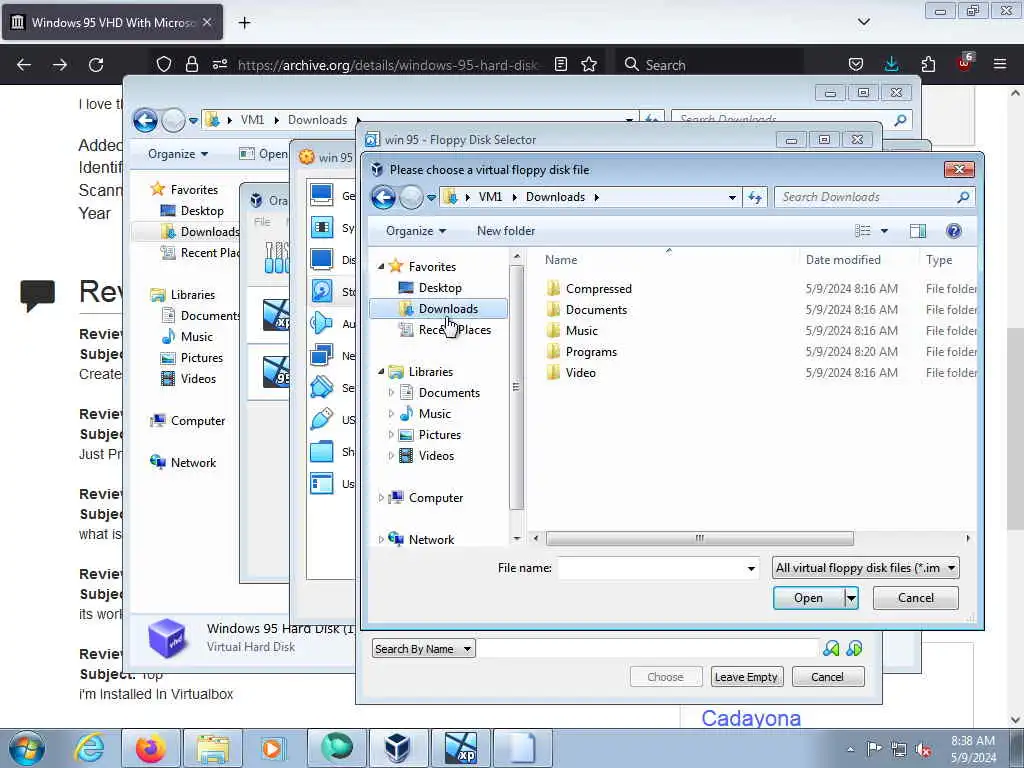Click the Cadayona link on the webpage
The height and width of the screenshot is (768, 1024).
tap(751, 718)
